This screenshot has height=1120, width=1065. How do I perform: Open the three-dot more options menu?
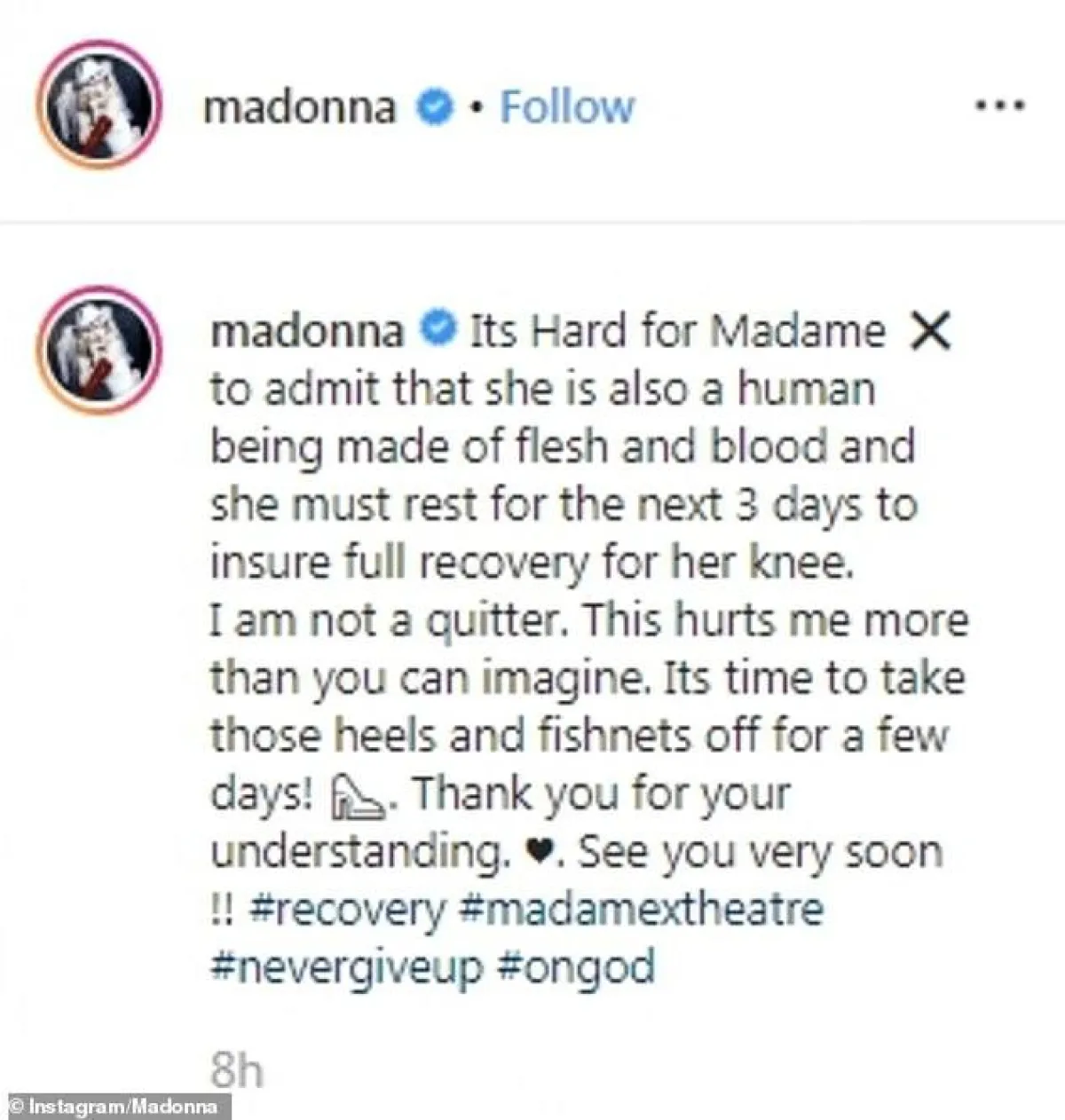999,106
